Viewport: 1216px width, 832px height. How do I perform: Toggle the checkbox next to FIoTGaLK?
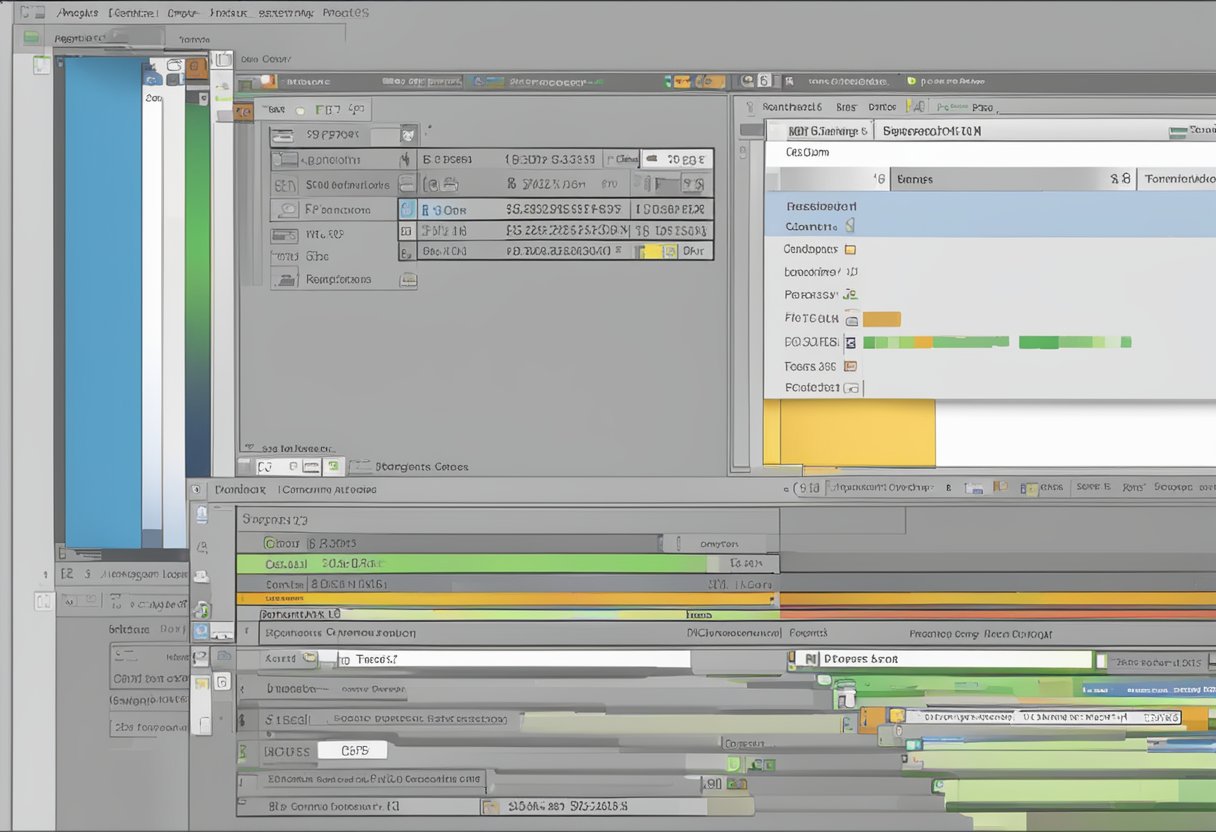851,319
